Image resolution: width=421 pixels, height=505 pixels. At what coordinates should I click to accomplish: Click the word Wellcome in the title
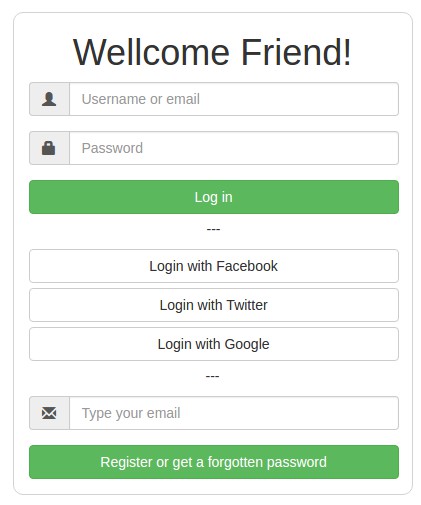pos(151,52)
